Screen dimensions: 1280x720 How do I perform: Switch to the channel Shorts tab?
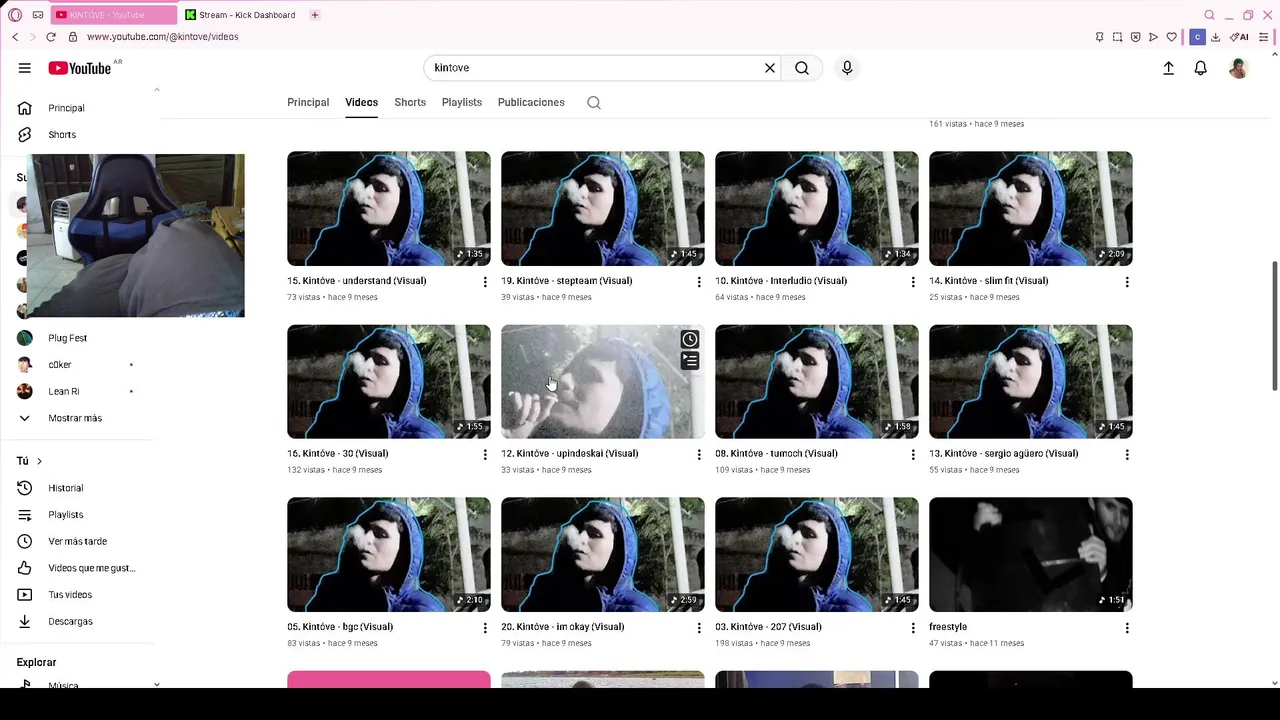click(x=410, y=102)
